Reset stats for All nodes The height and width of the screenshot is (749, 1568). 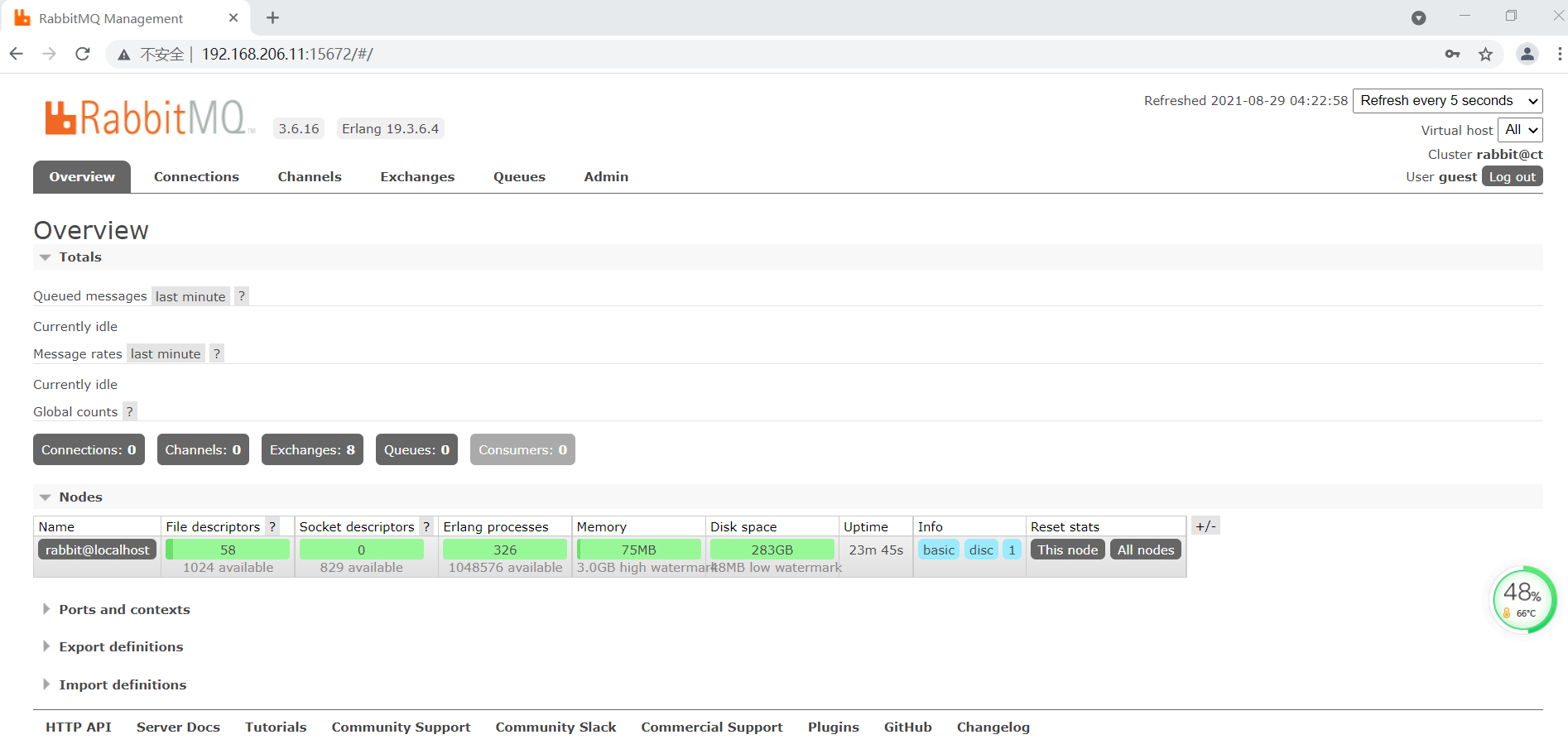(x=1146, y=550)
